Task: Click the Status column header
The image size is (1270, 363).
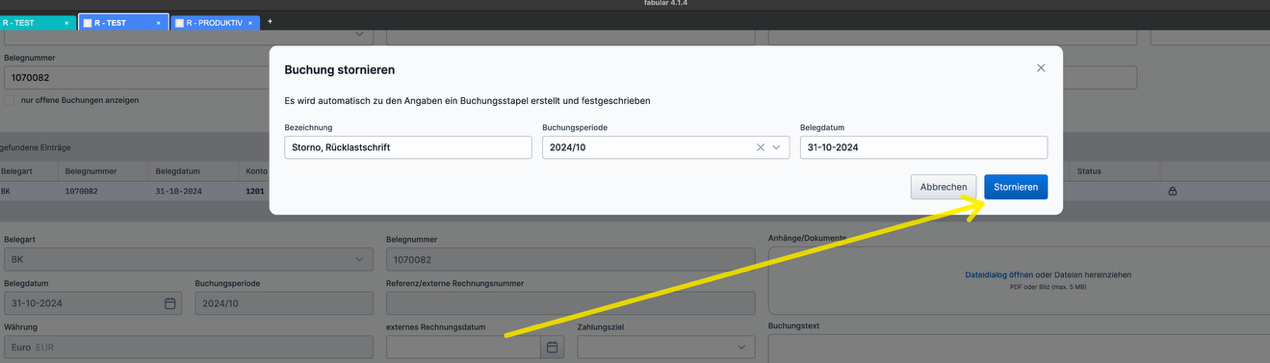Action: tap(1089, 171)
